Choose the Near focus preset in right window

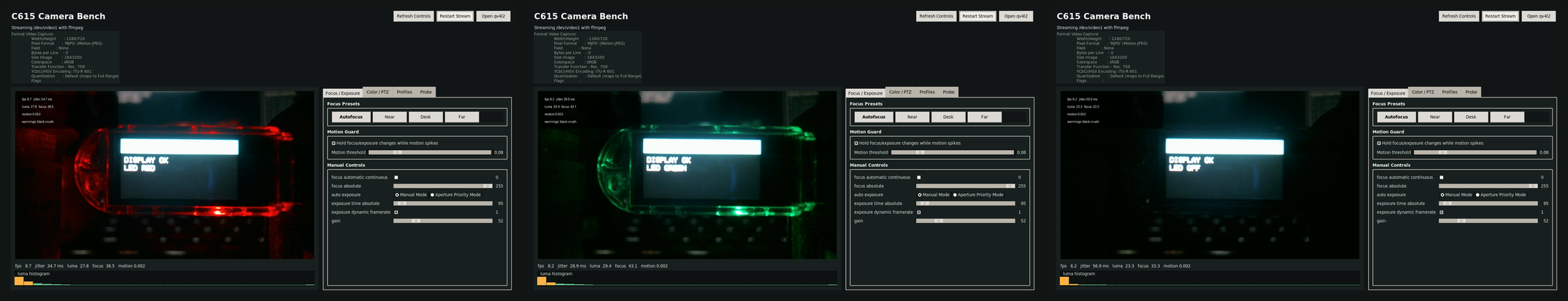pos(1435,117)
